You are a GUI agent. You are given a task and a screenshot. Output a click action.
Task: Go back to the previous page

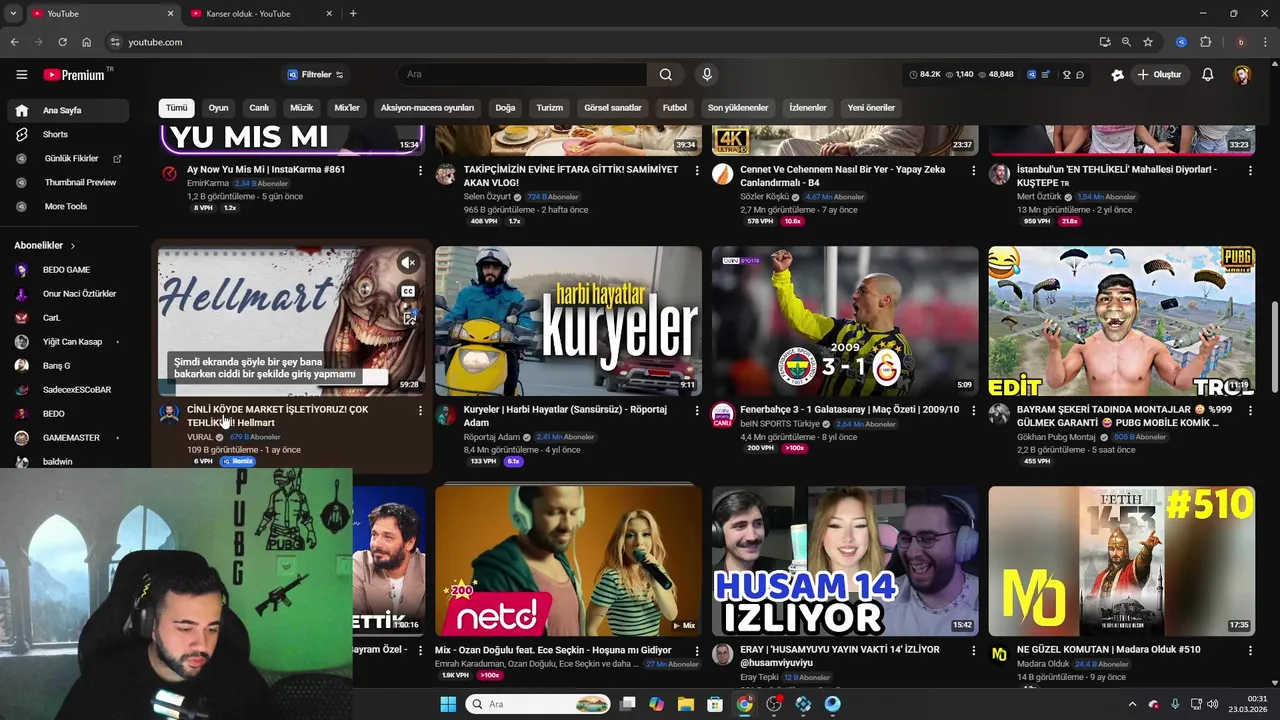coord(14,42)
